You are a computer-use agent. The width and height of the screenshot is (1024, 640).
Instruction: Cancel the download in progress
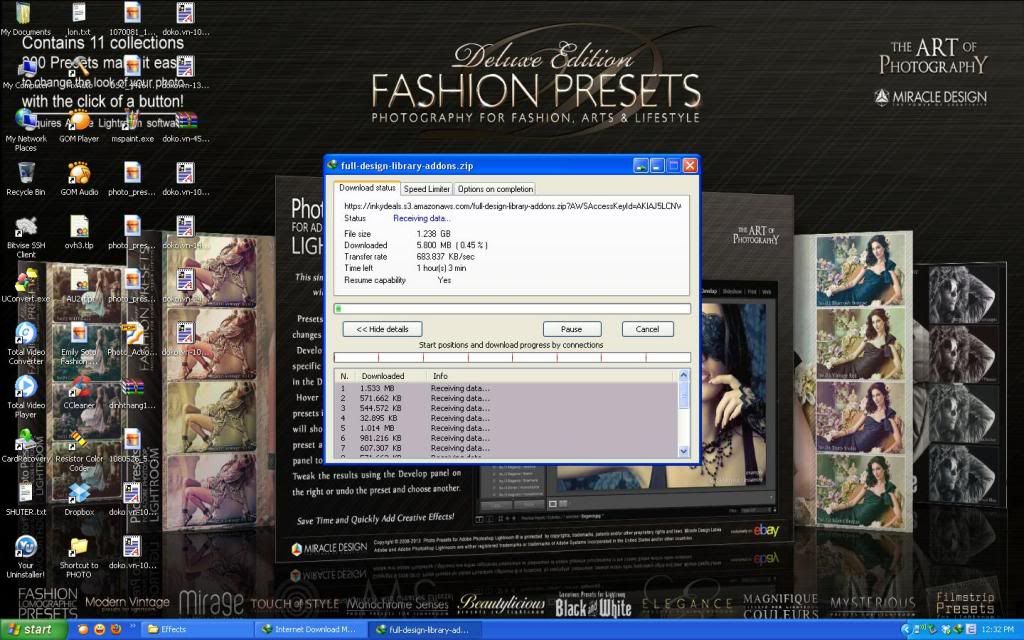[647, 329]
